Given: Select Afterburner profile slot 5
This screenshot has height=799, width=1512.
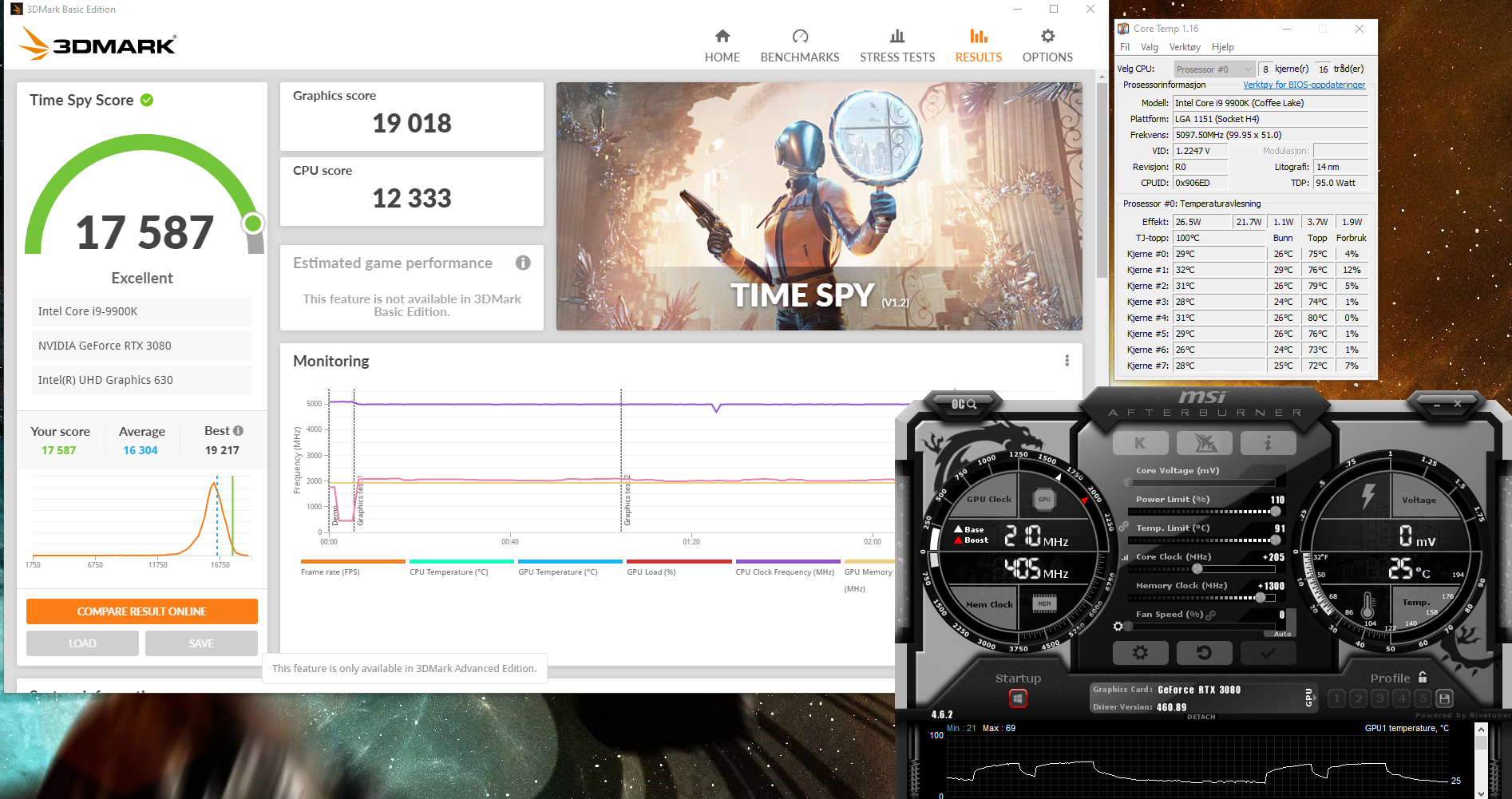Looking at the screenshot, I should tap(1423, 698).
